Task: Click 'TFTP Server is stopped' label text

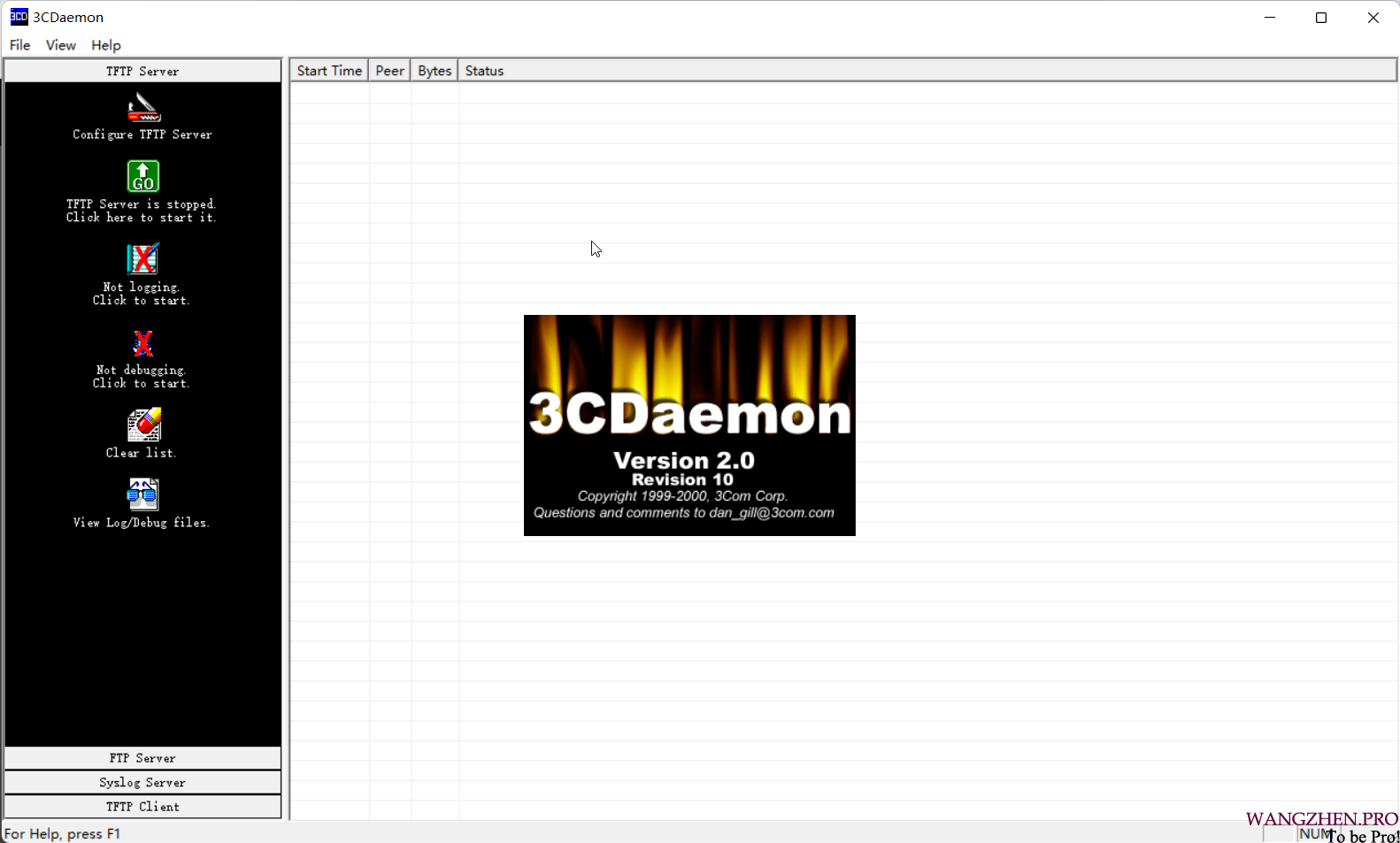Action: click(x=142, y=204)
